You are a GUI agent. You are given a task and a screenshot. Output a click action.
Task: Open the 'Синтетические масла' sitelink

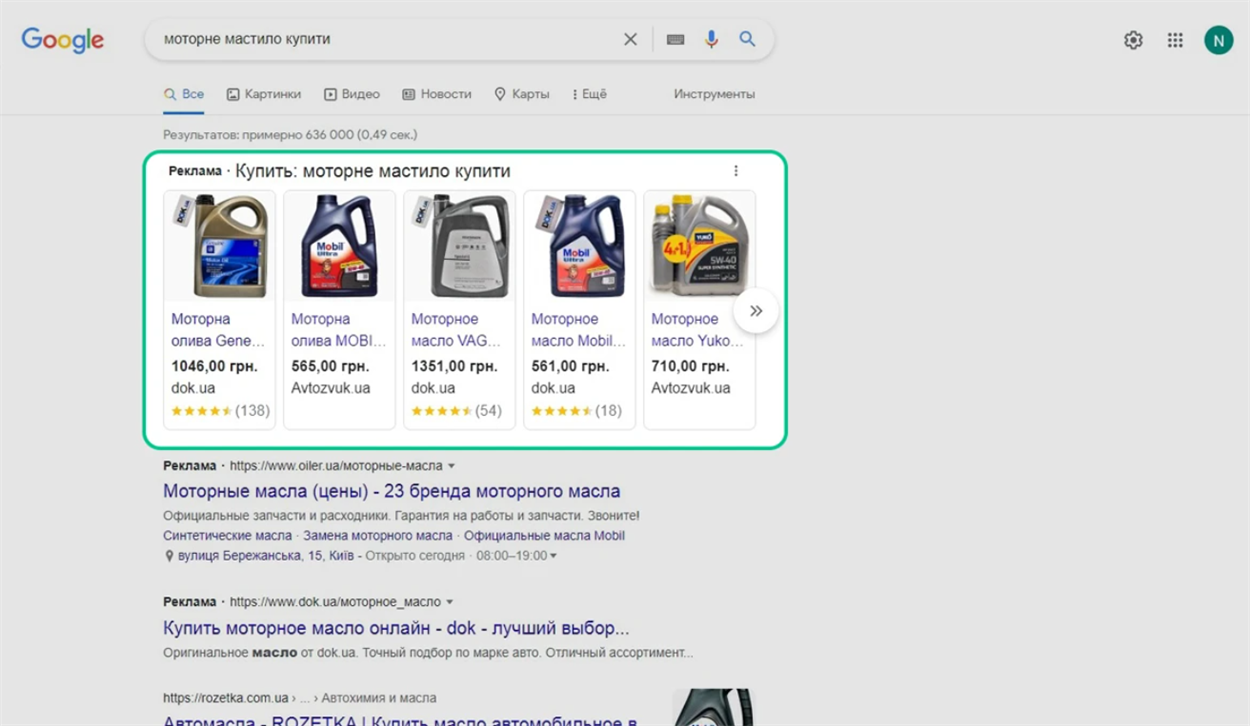pyautogui.click(x=228, y=536)
